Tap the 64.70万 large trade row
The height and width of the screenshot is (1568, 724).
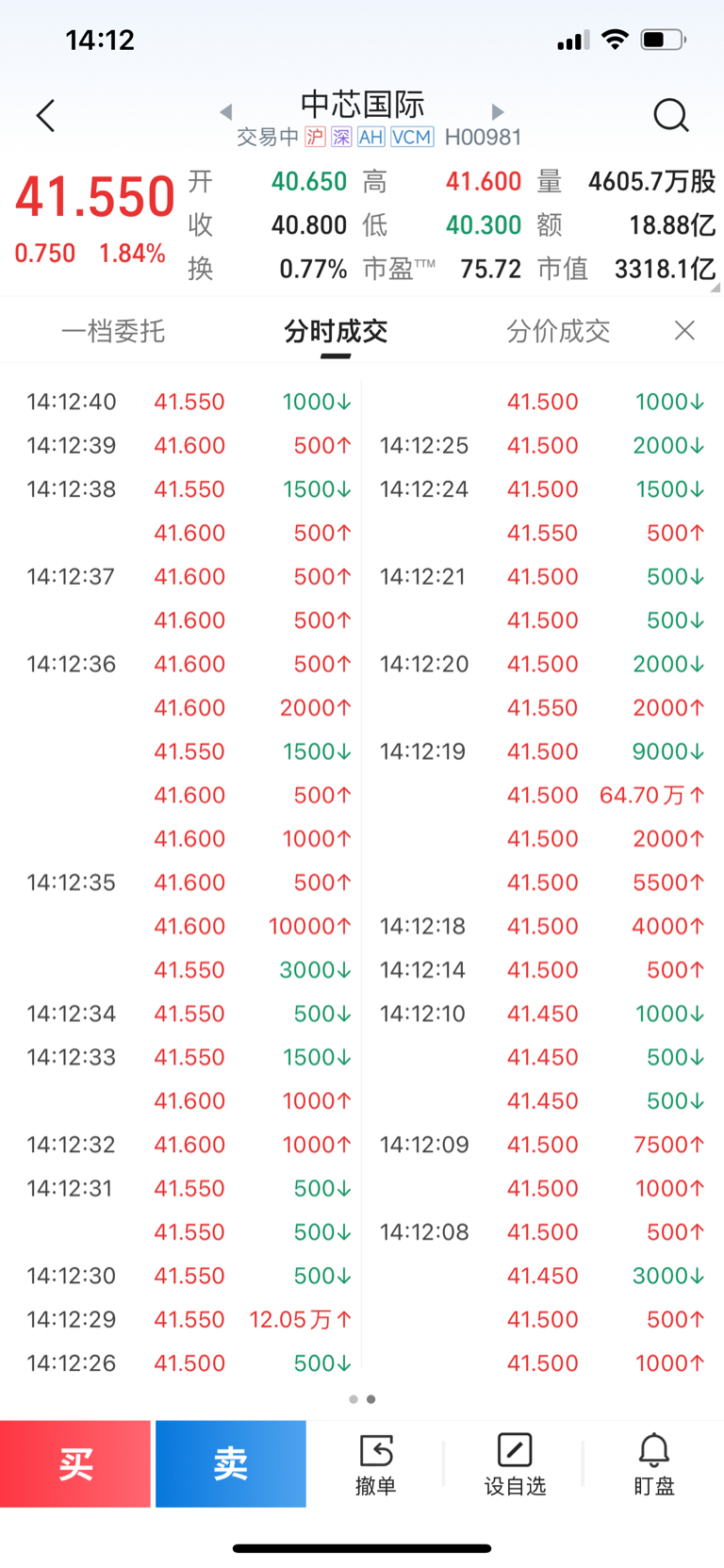tap(541, 795)
